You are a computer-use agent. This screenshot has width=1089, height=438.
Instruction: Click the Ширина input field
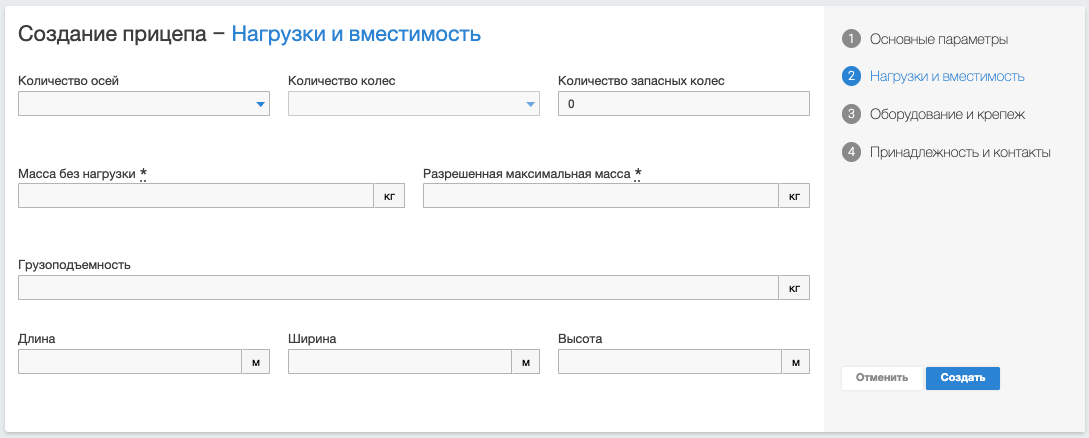[x=400, y=362]
